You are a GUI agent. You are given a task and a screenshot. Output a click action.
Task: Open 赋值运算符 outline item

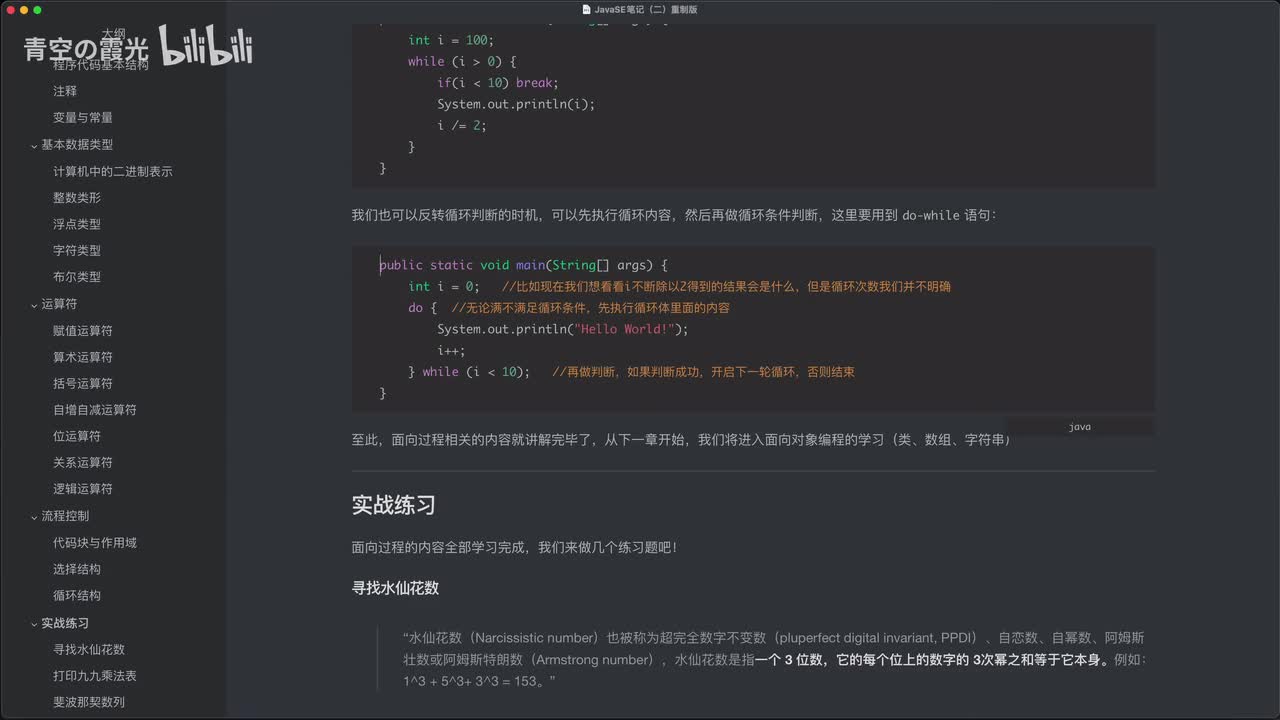point(83,330)
